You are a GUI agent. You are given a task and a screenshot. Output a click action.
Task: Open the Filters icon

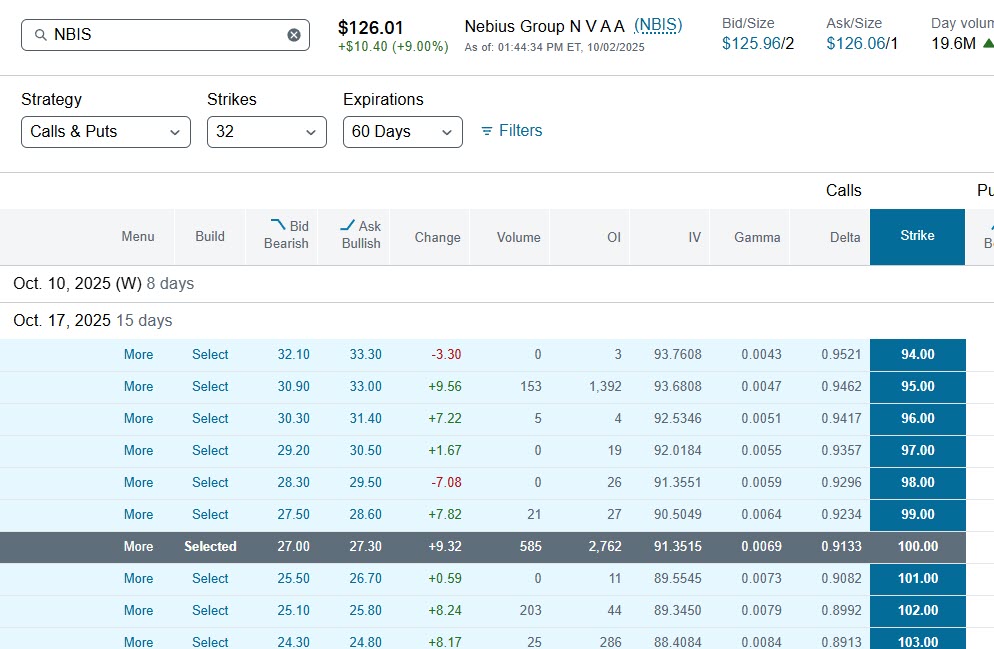(x=487, y=131)
